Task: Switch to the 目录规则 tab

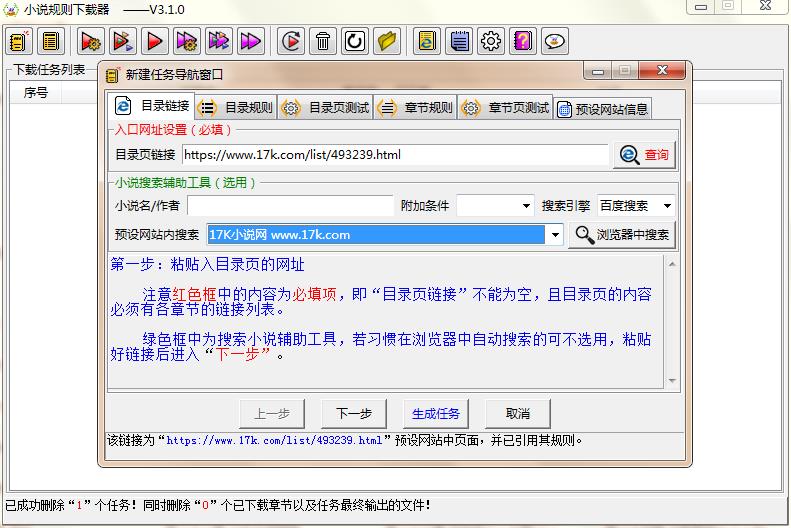Action: pyautogui.click(x=236, y=108)
